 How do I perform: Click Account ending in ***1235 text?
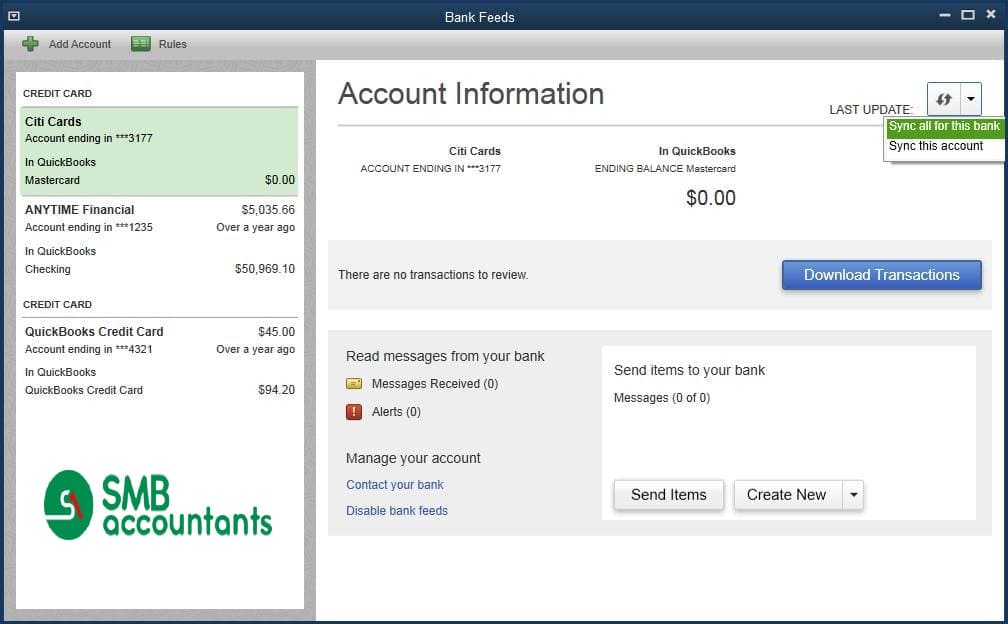point(89,227)
